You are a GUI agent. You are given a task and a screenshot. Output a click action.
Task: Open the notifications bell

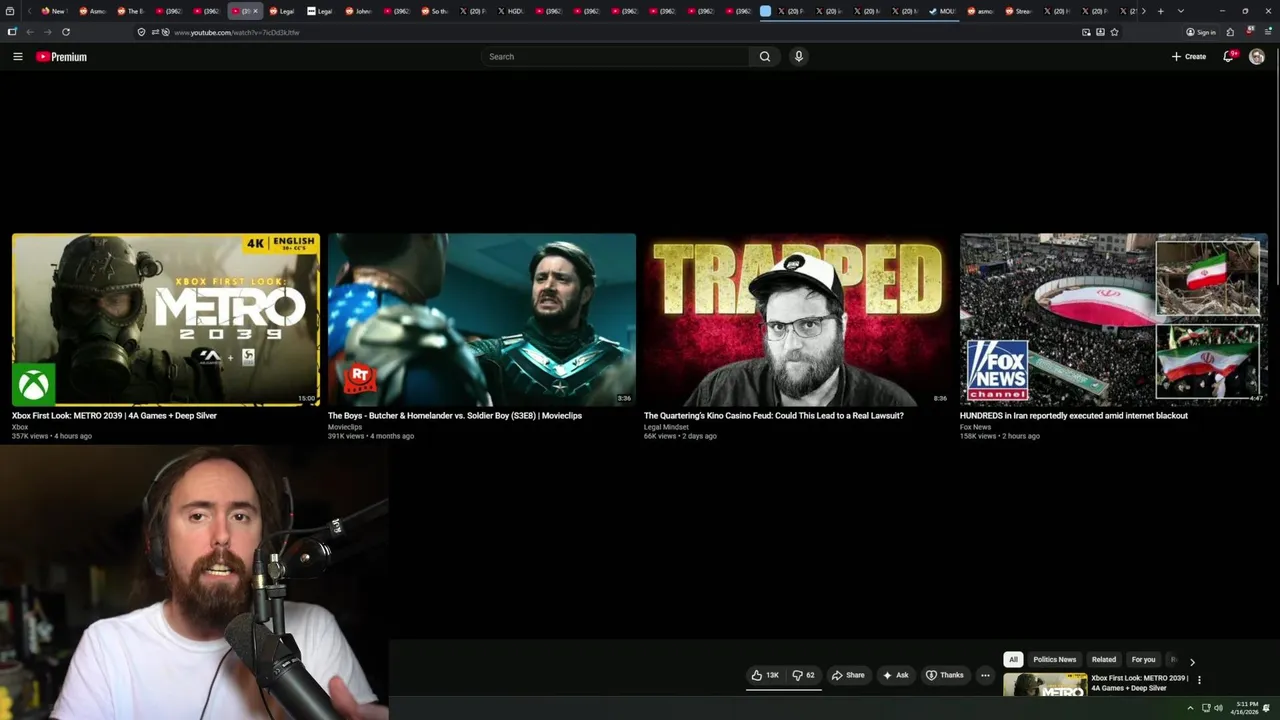(x=1229, y=57)
